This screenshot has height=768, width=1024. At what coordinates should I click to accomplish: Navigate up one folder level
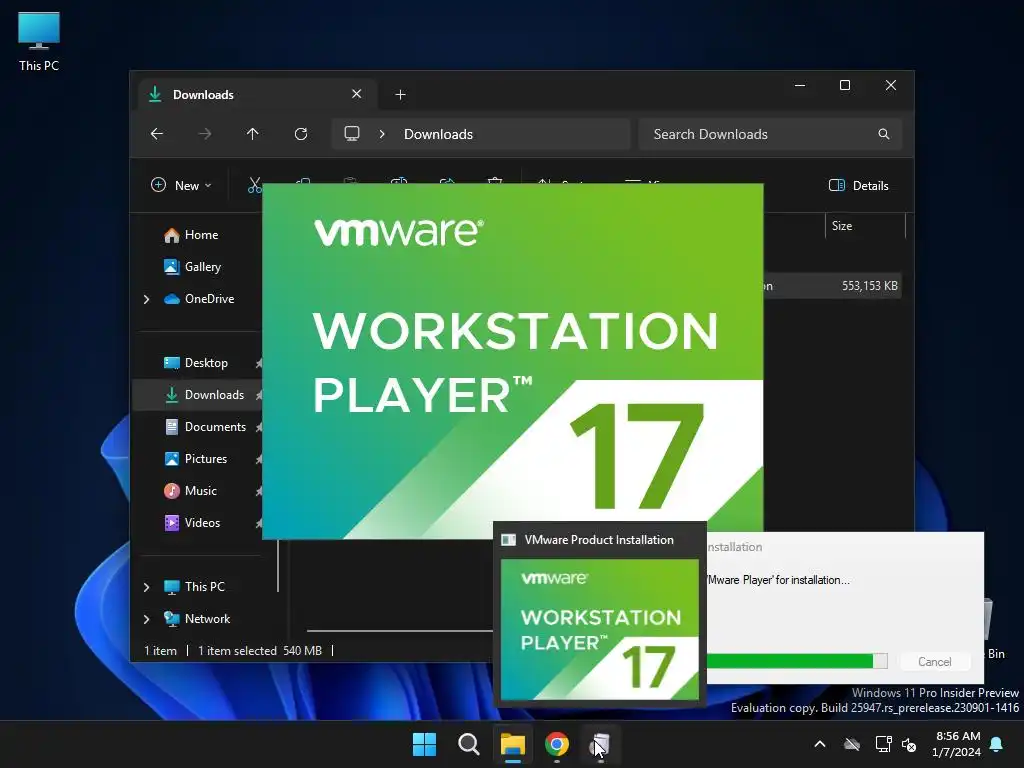pos(253,134)
